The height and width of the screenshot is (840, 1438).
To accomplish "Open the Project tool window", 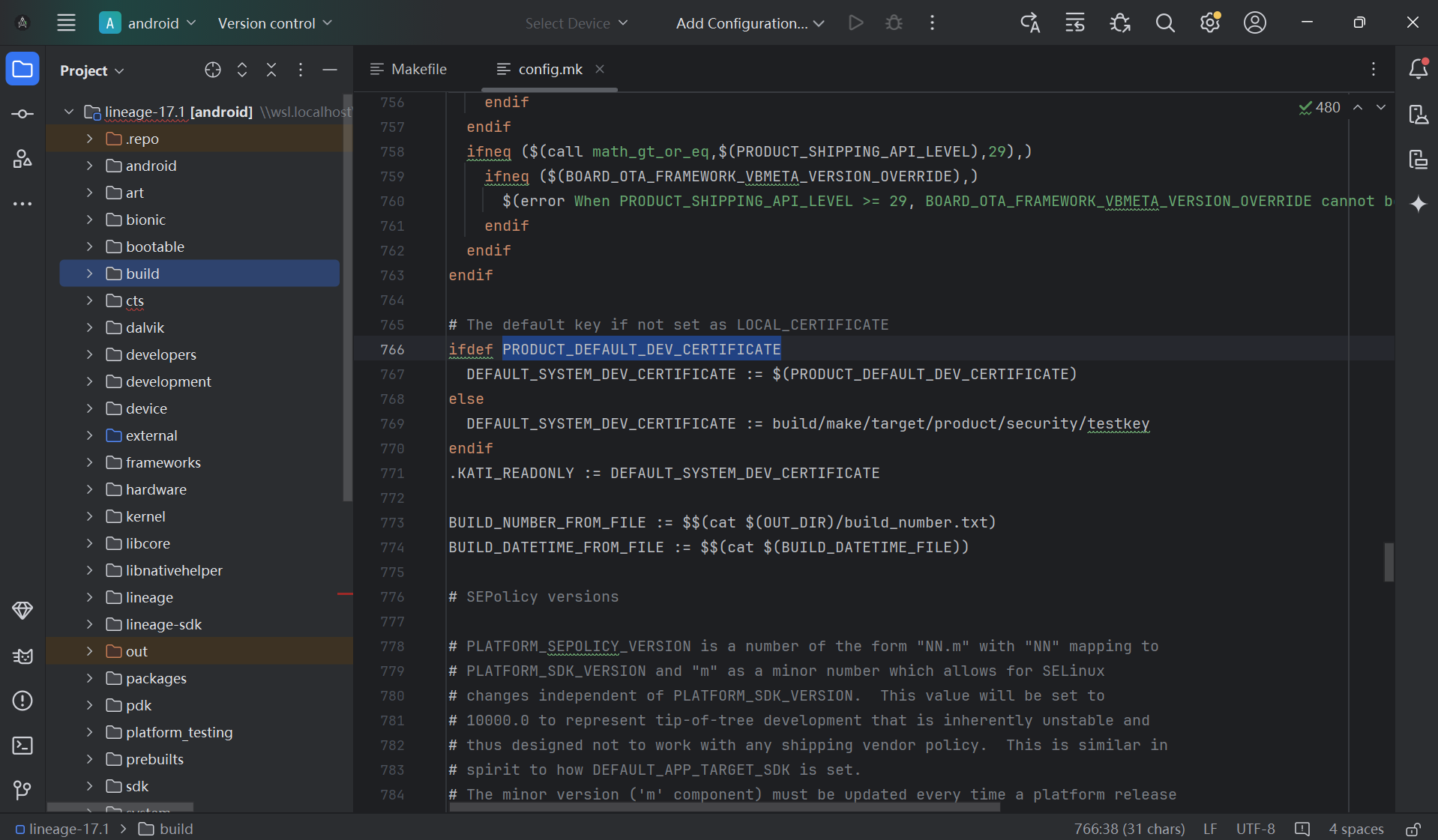I will pyautogui.click(x=22, y=70).
